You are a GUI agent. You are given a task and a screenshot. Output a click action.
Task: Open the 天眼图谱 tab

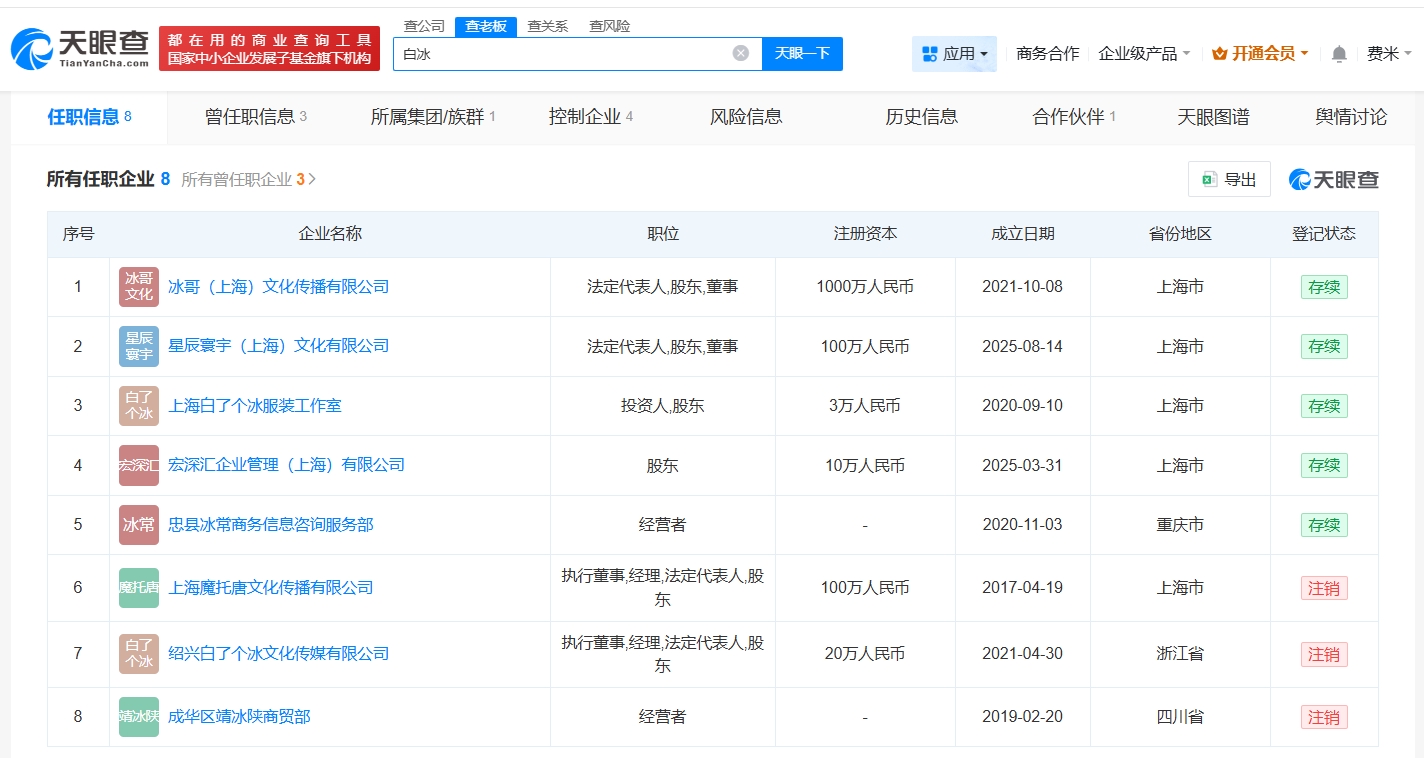(x=1214, y=117)
